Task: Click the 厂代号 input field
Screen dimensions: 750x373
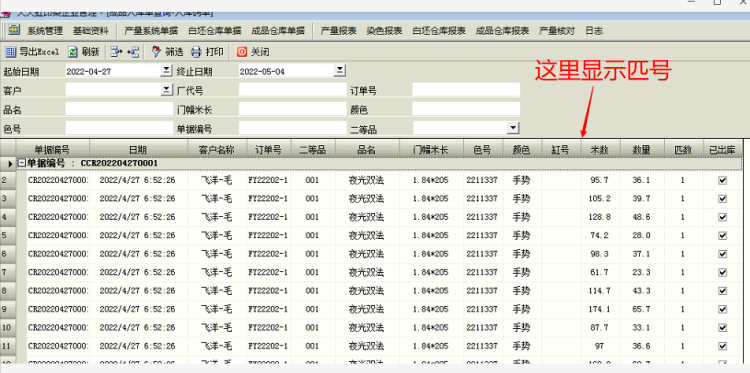Action: point(292,90)
